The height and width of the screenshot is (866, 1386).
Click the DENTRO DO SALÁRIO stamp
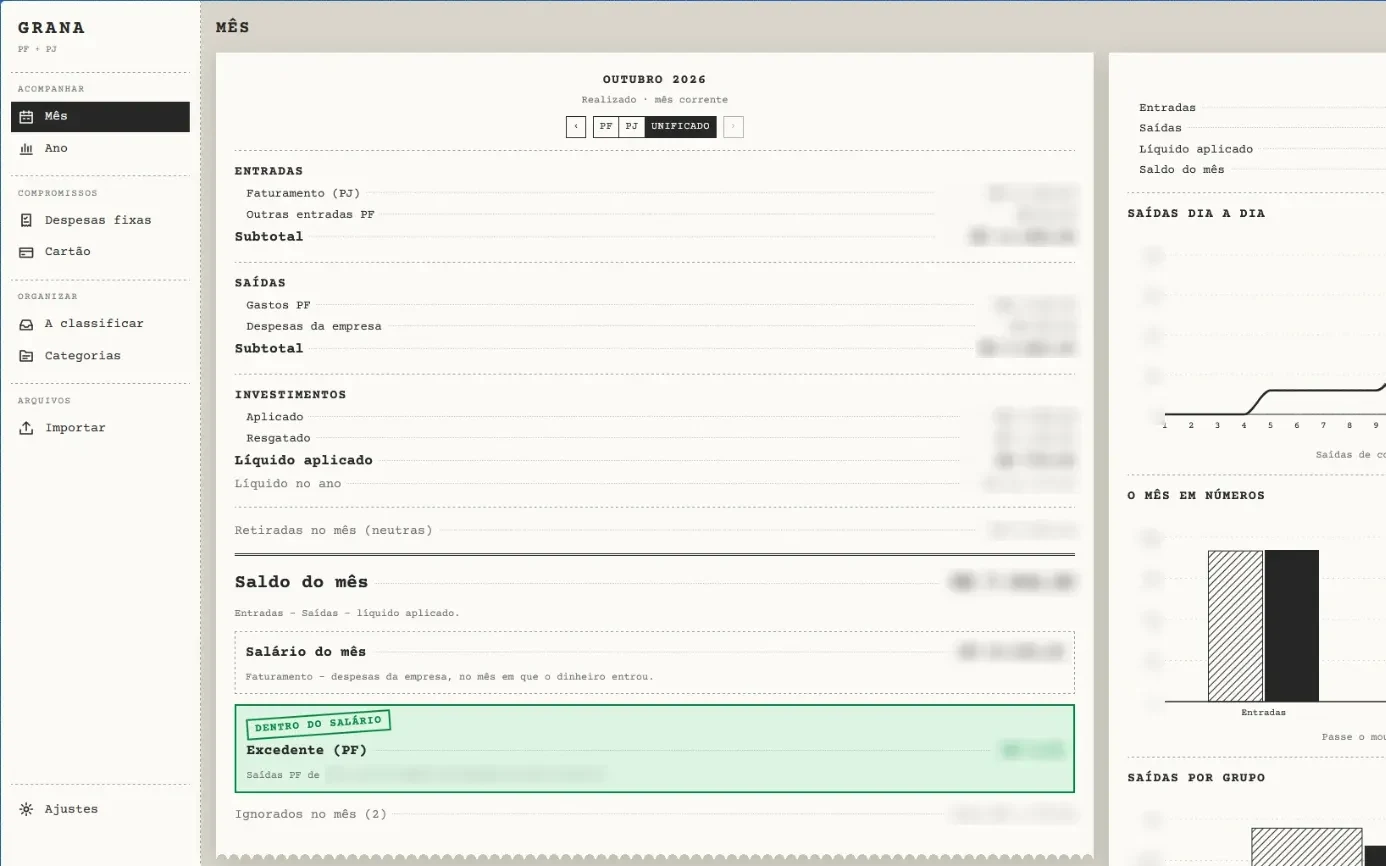pyautogui.click(x=317, y=723)
